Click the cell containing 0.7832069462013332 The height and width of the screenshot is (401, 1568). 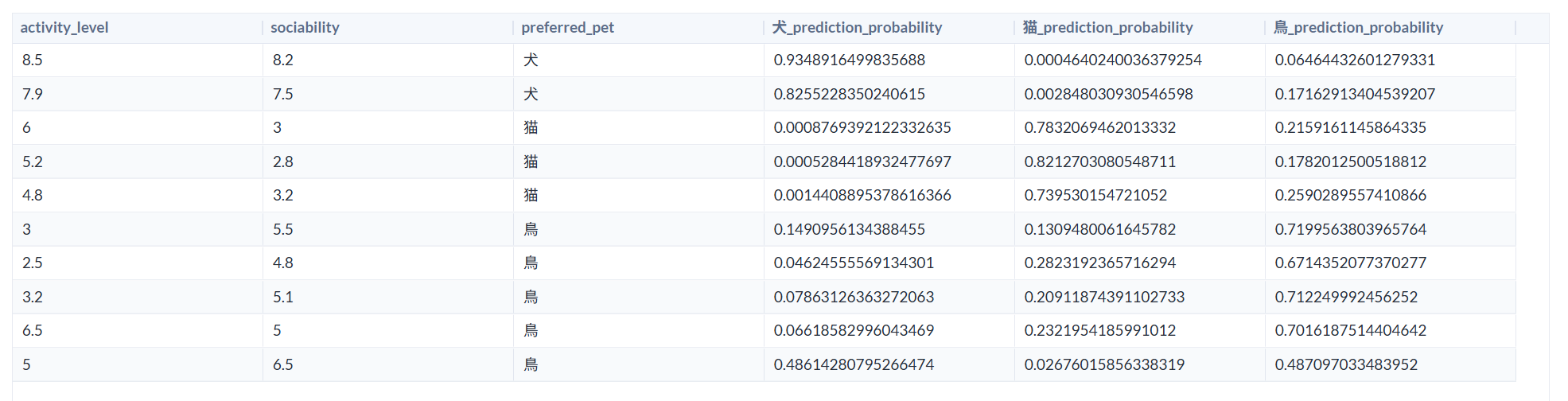pos(1099,128)
